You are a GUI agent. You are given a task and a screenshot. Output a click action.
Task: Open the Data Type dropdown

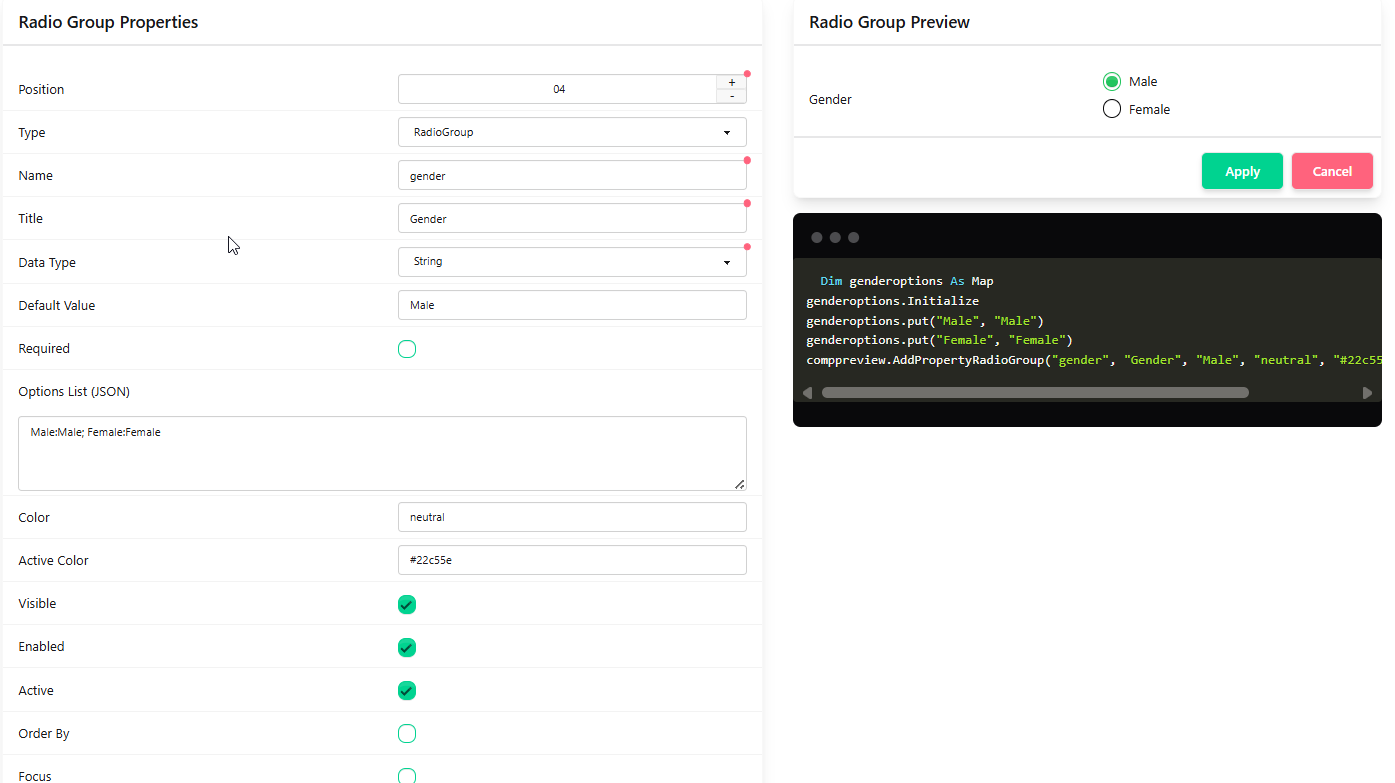tap(572, 262)
